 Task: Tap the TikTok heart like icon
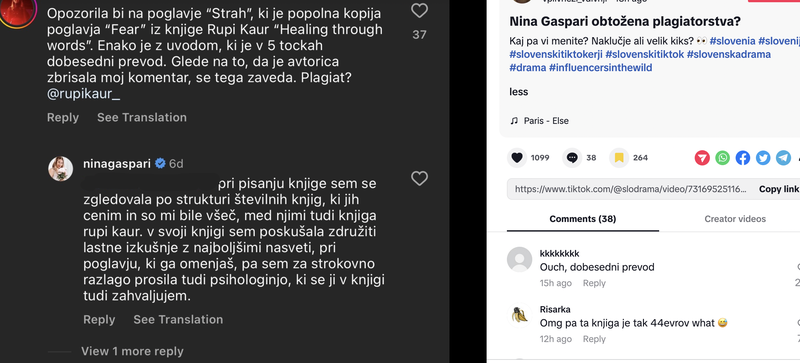click(517, 158)
